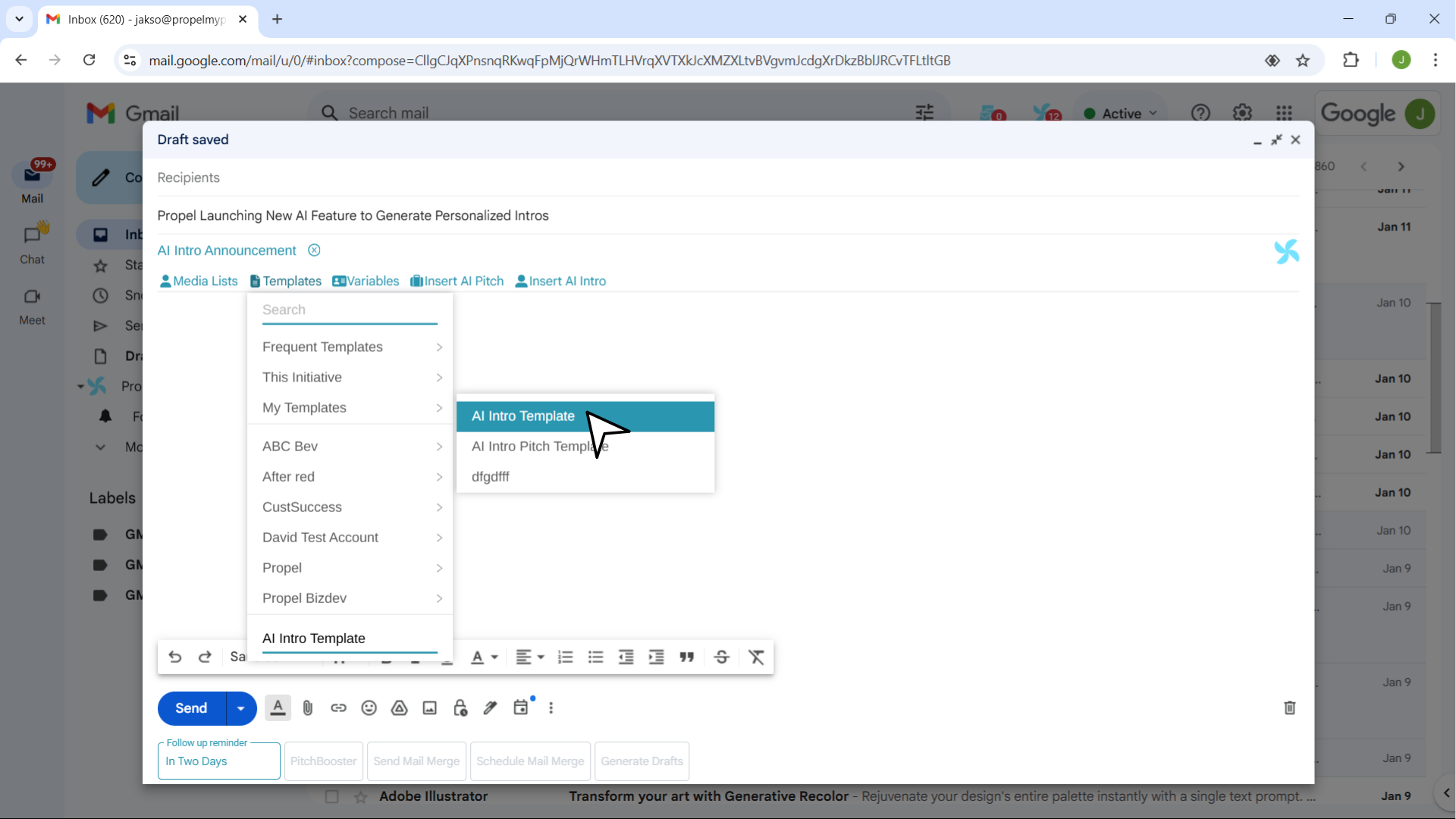The height and width of the screenshot is (819, 1456).
Task: Send the email
Action: tap(192, 708)
